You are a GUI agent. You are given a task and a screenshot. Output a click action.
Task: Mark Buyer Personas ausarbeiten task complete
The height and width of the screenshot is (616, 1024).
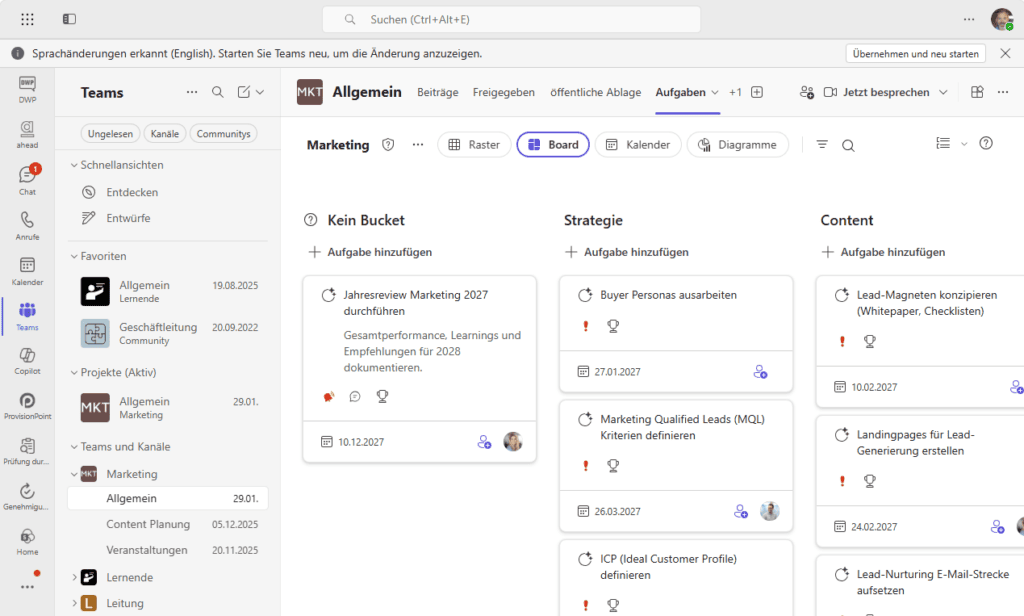coord(585,295)
